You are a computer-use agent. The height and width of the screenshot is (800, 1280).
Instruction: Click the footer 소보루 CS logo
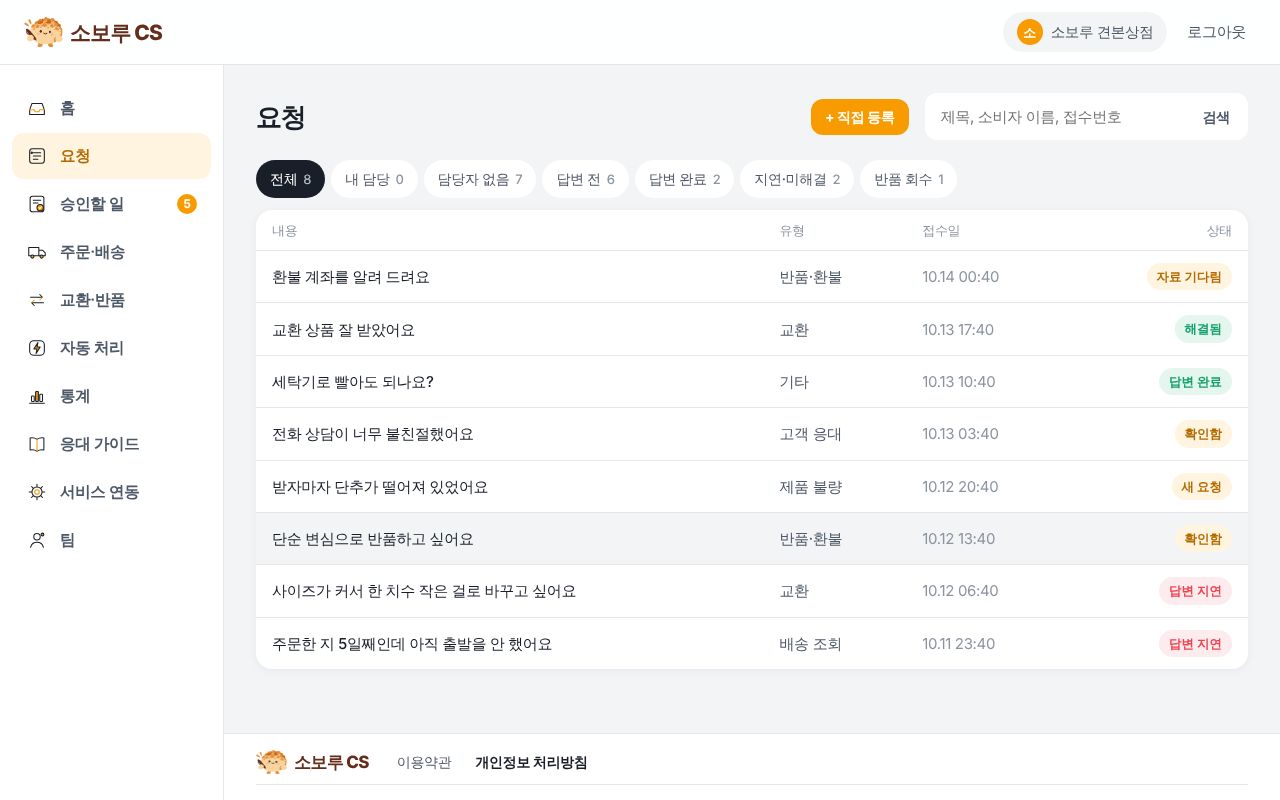pyautogui.click(x=313, y=762)
